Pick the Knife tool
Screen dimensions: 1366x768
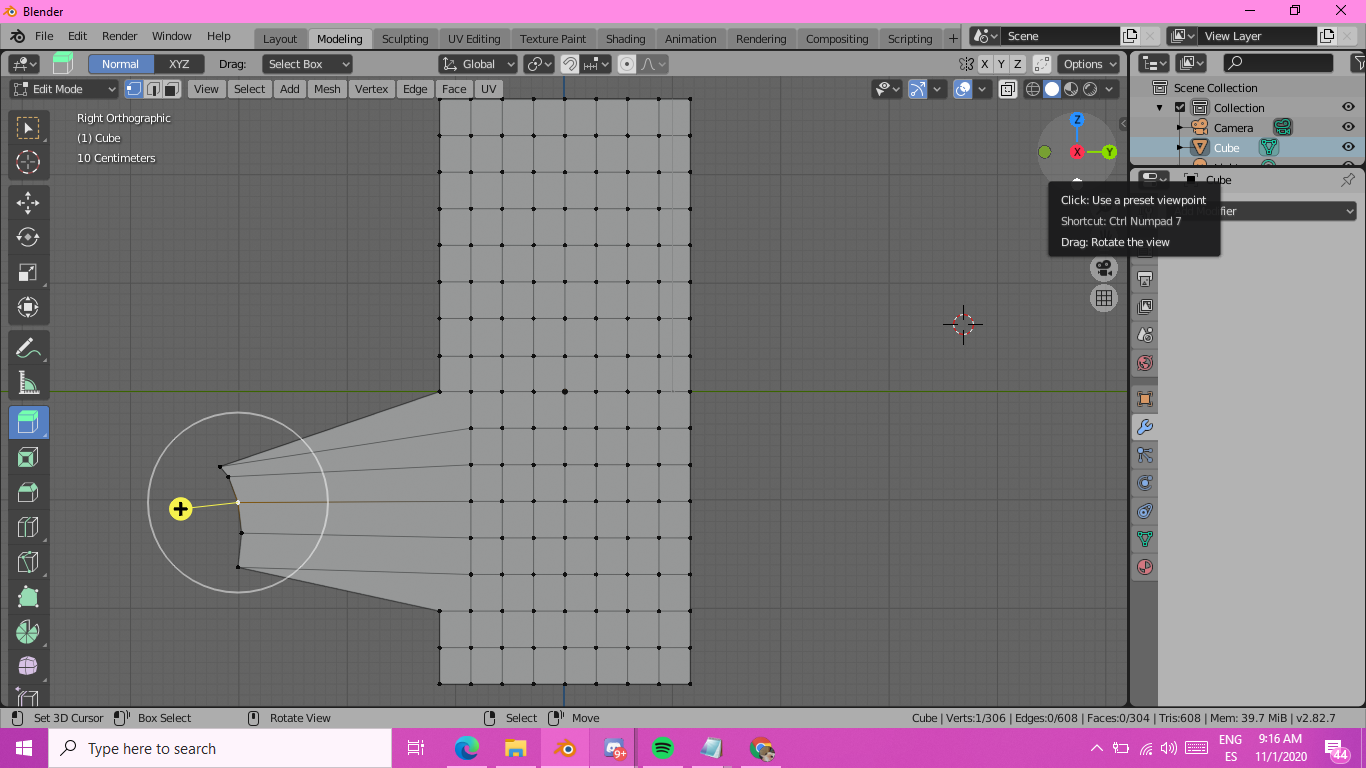28,562
